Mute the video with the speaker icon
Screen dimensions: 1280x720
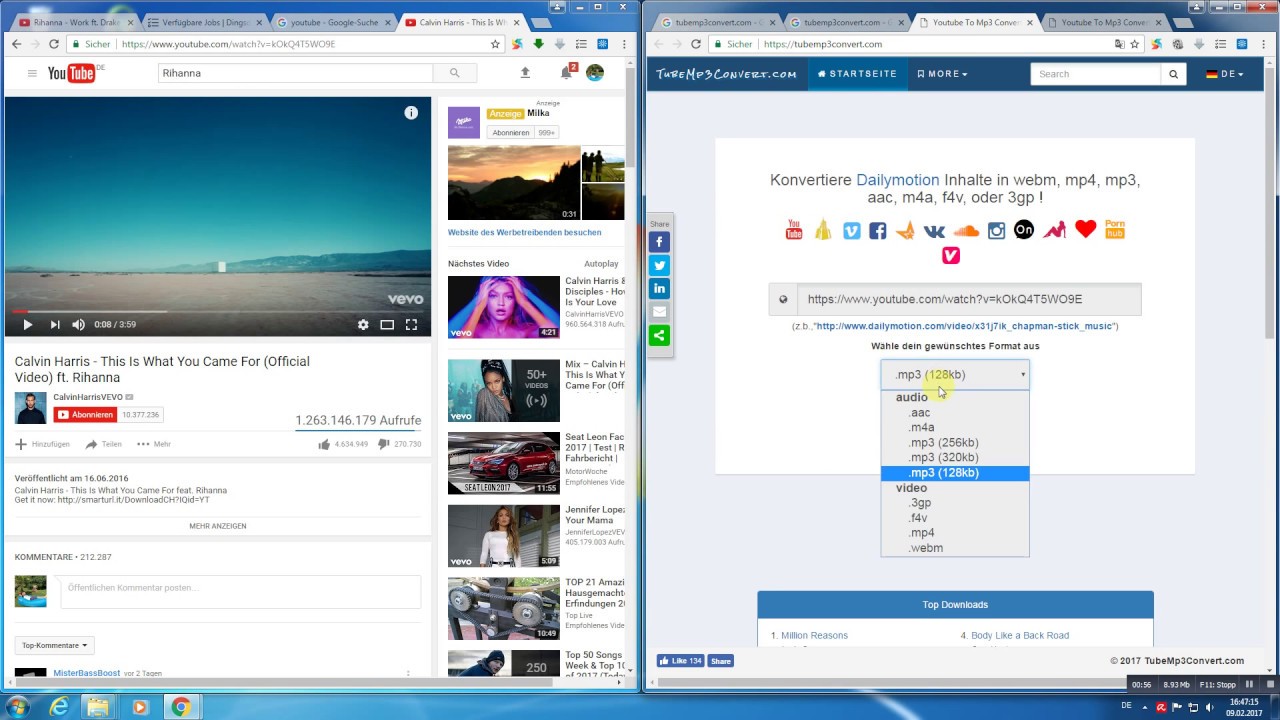[x=79, y=324]
